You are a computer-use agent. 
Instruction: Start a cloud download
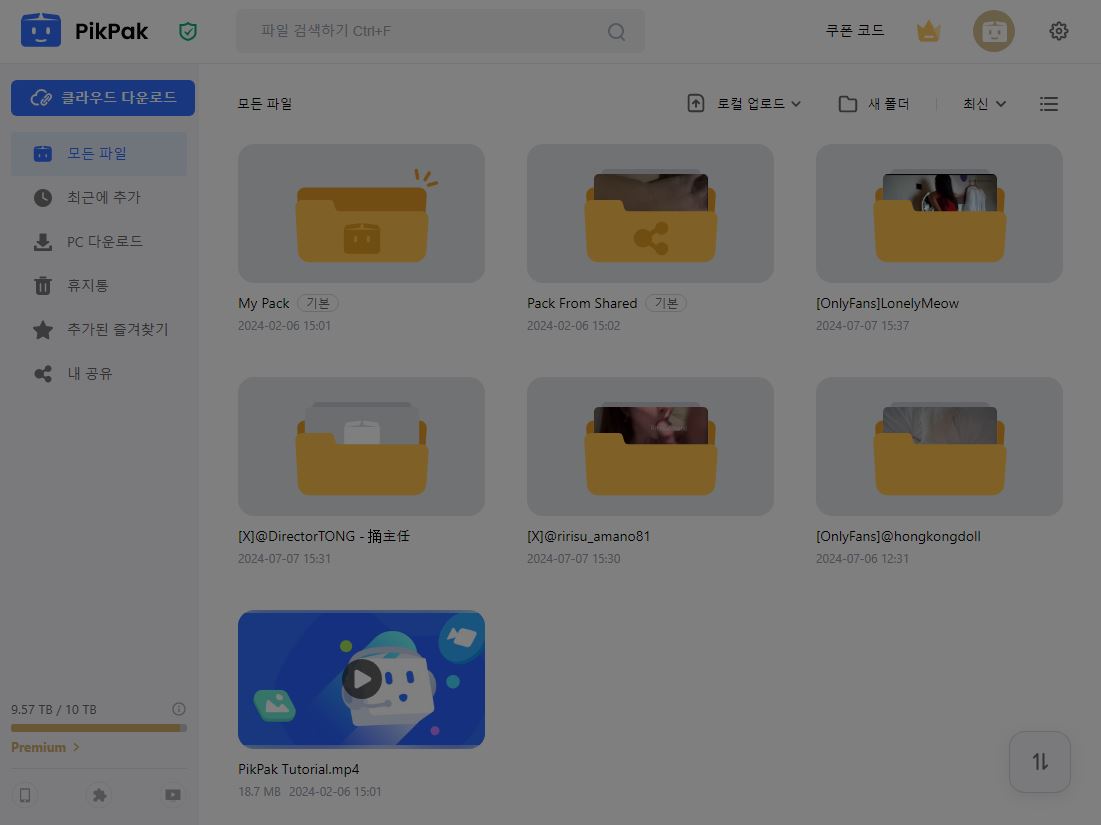click(103, 98)
